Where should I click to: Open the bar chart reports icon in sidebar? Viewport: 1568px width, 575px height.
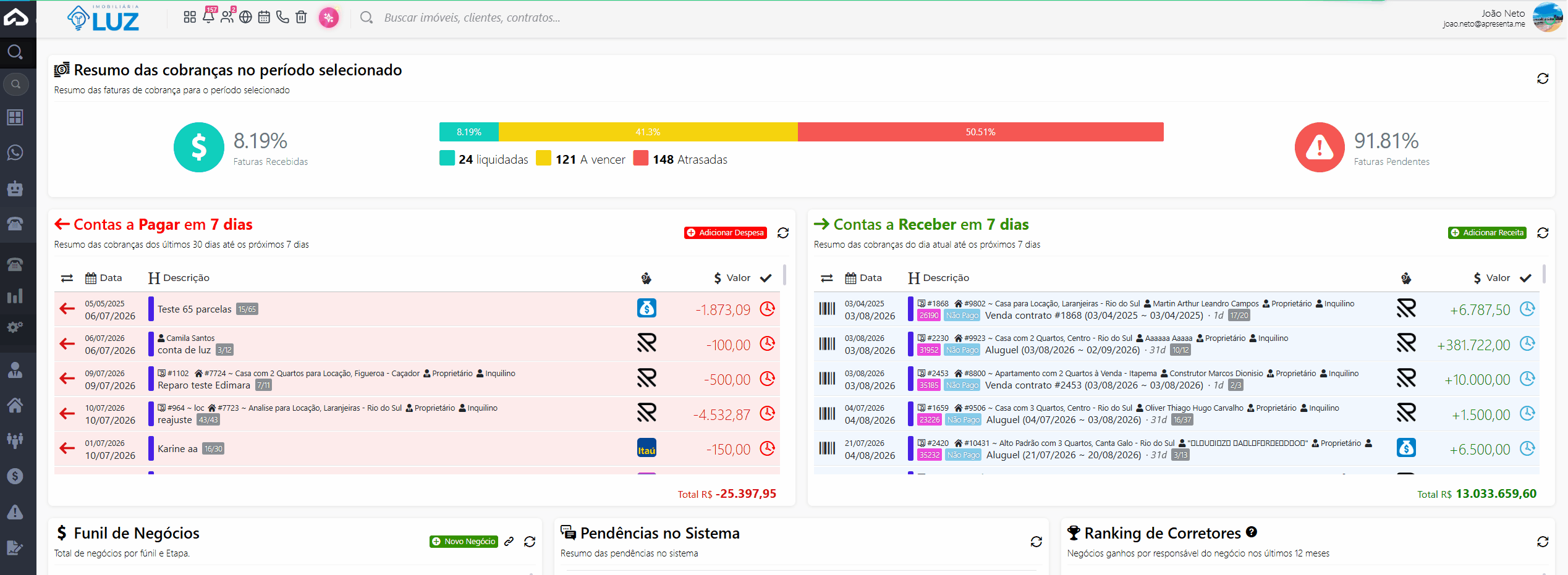pos(15,296)
